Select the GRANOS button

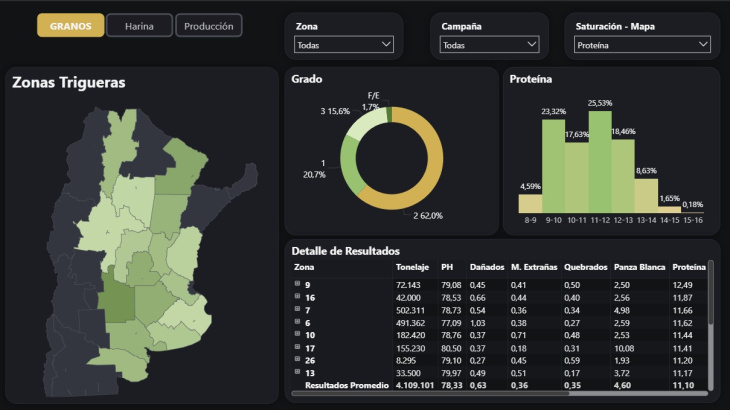click(71, 26)
